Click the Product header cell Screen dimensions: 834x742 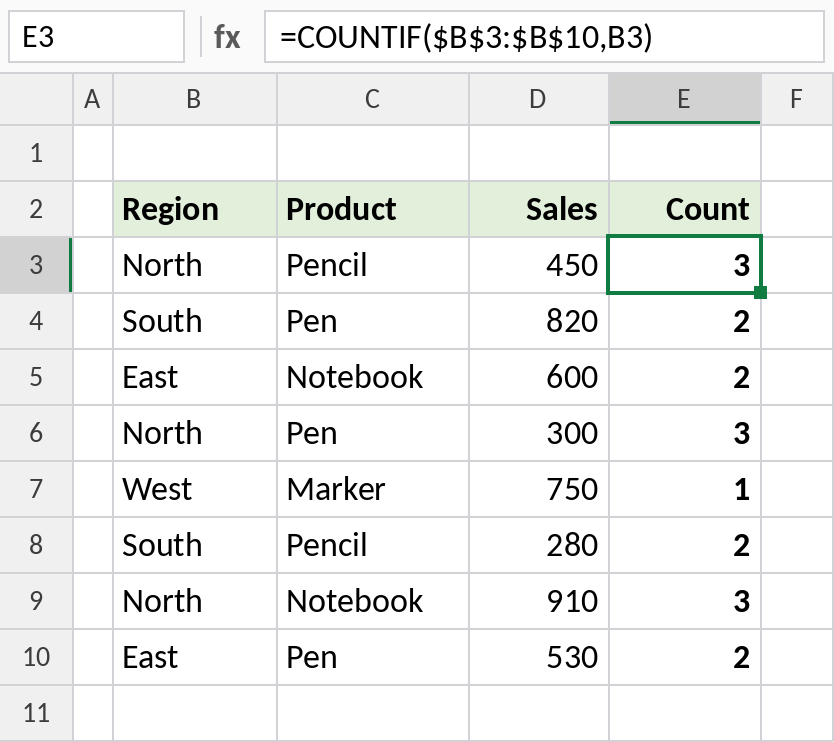tap(373, 209)
